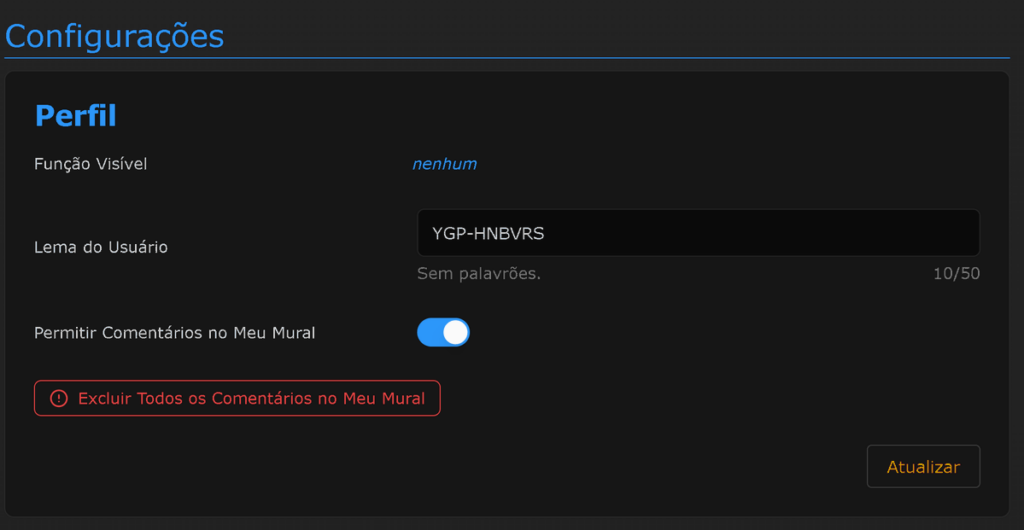Focus the Lema do Usuário text field

click(698, 233)
